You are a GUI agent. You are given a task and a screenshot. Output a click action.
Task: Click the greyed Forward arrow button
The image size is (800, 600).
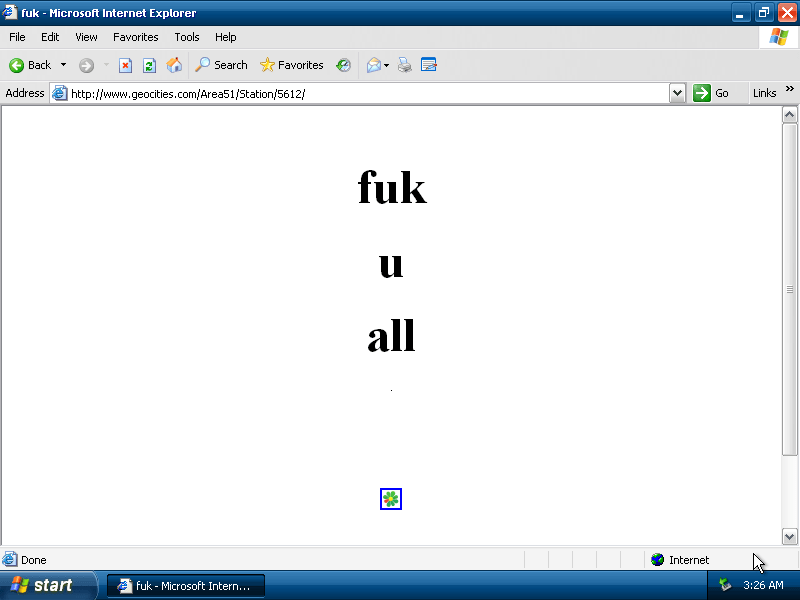click(x=86, y=65)
